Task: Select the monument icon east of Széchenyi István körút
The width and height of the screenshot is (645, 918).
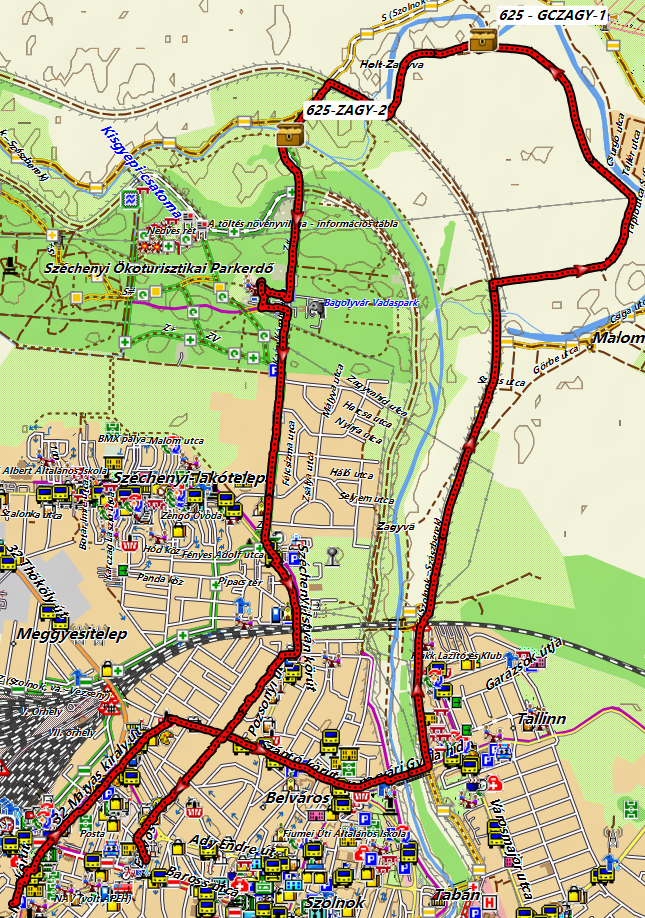Action: (x=334, y=553)
